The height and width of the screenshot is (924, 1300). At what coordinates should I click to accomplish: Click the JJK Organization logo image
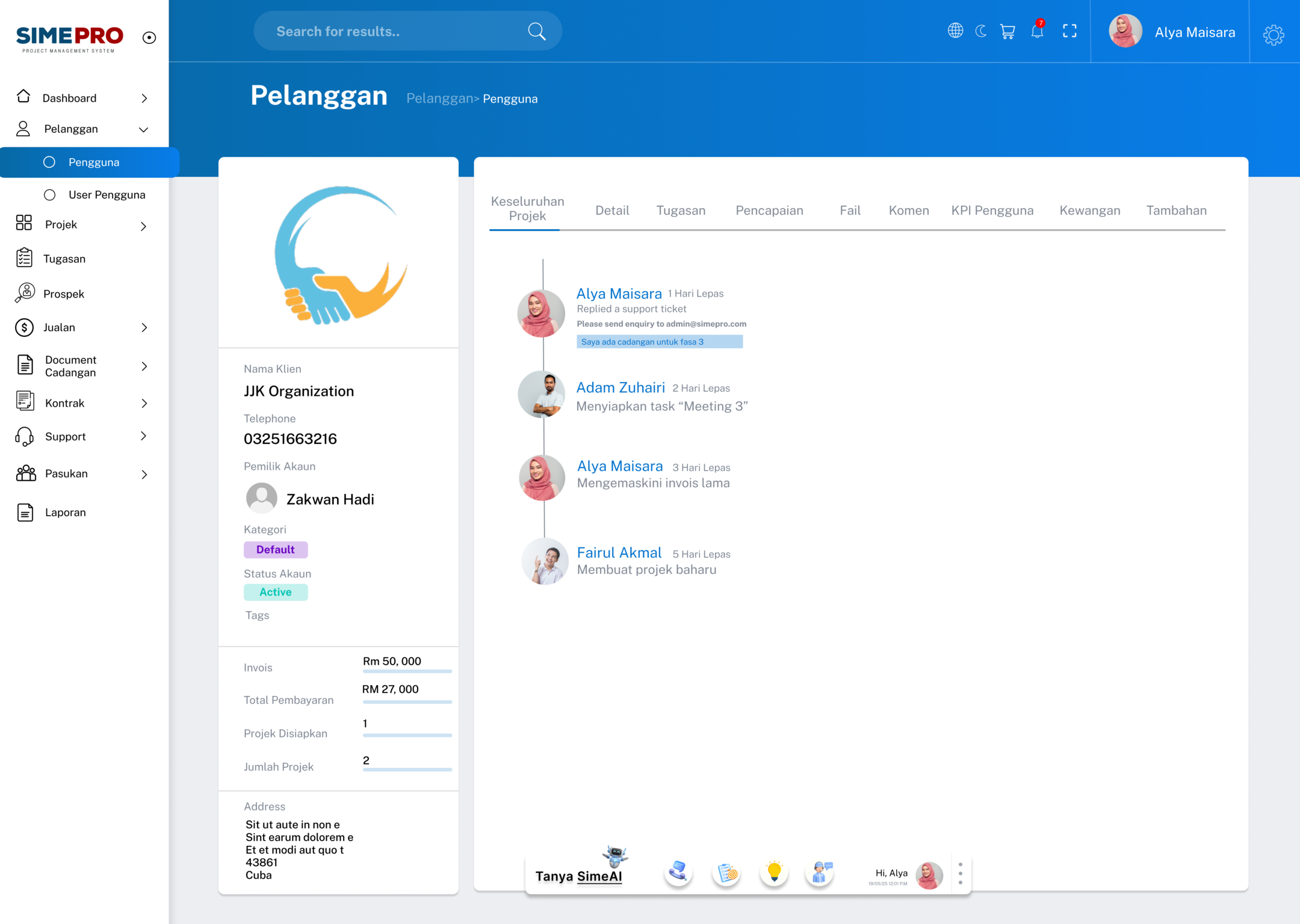click(341, 255)
